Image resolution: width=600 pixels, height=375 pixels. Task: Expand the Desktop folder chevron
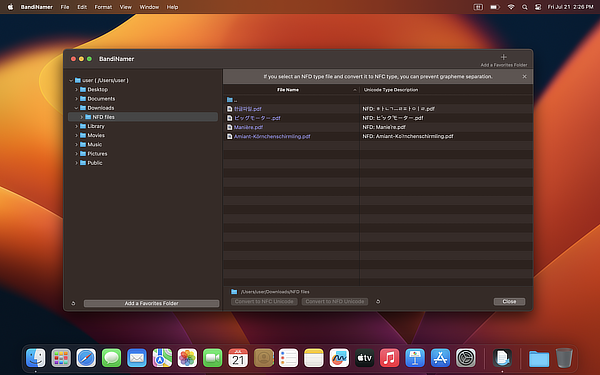(x=76, y=90)
